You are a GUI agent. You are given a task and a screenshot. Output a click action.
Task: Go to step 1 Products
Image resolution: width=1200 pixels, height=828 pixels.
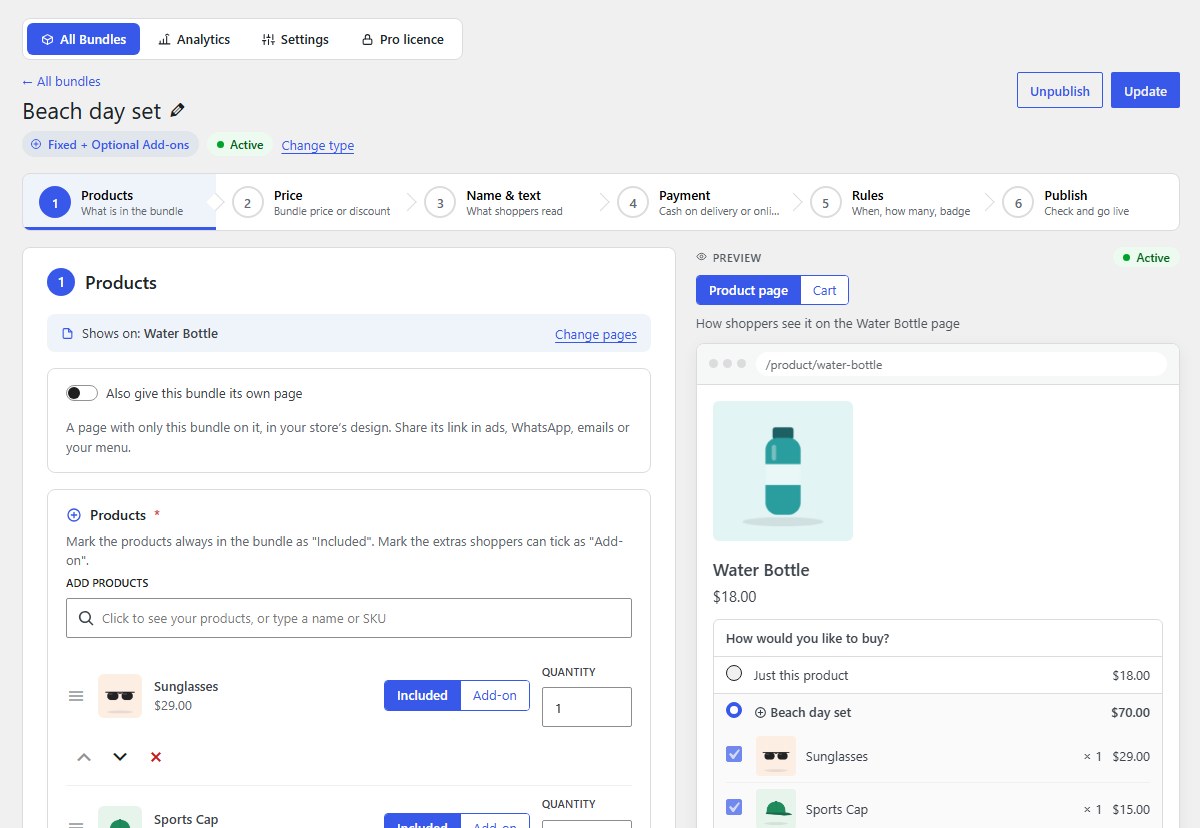point(119,203)
